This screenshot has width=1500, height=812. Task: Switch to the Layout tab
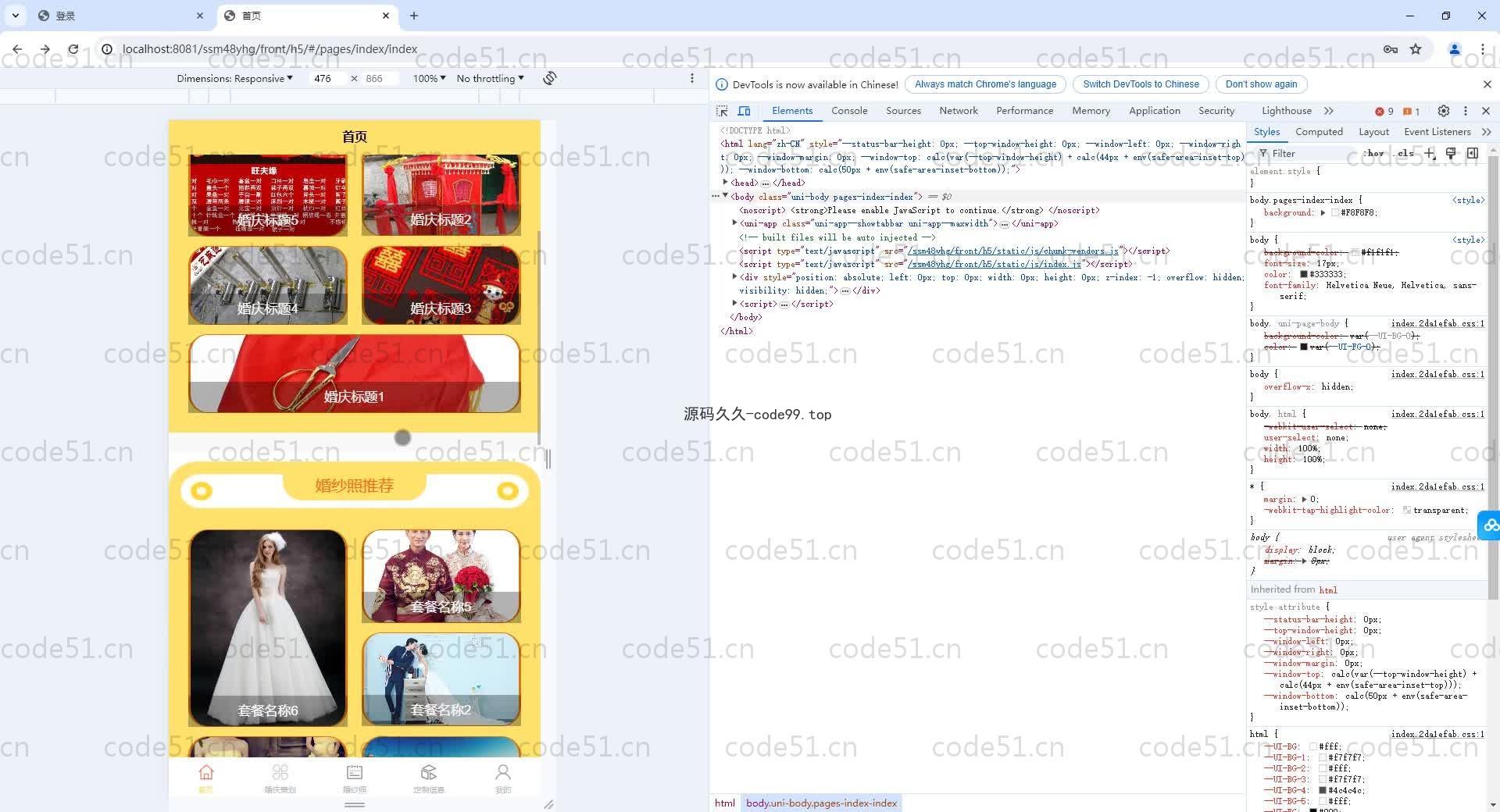pyautogui.click(x=1373, y=132)
